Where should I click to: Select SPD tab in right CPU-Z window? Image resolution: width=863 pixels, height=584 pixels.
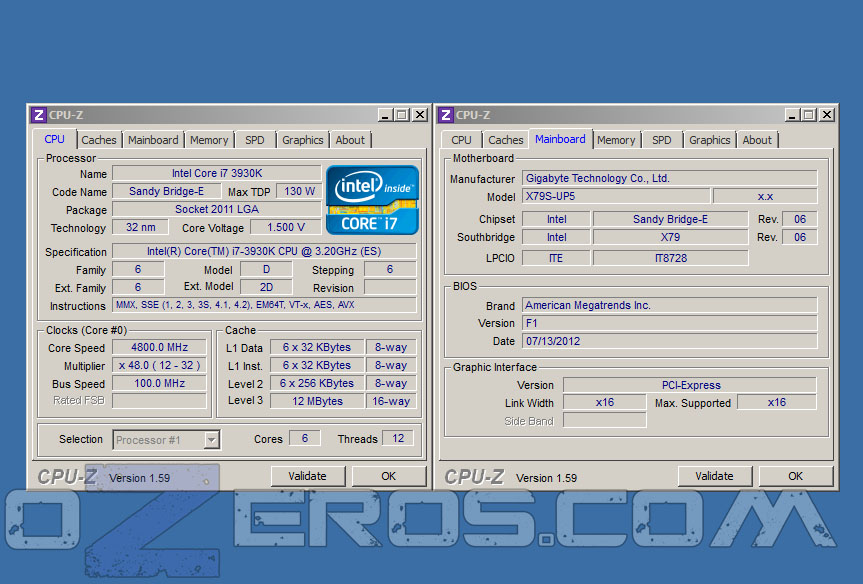pos(662,140)
